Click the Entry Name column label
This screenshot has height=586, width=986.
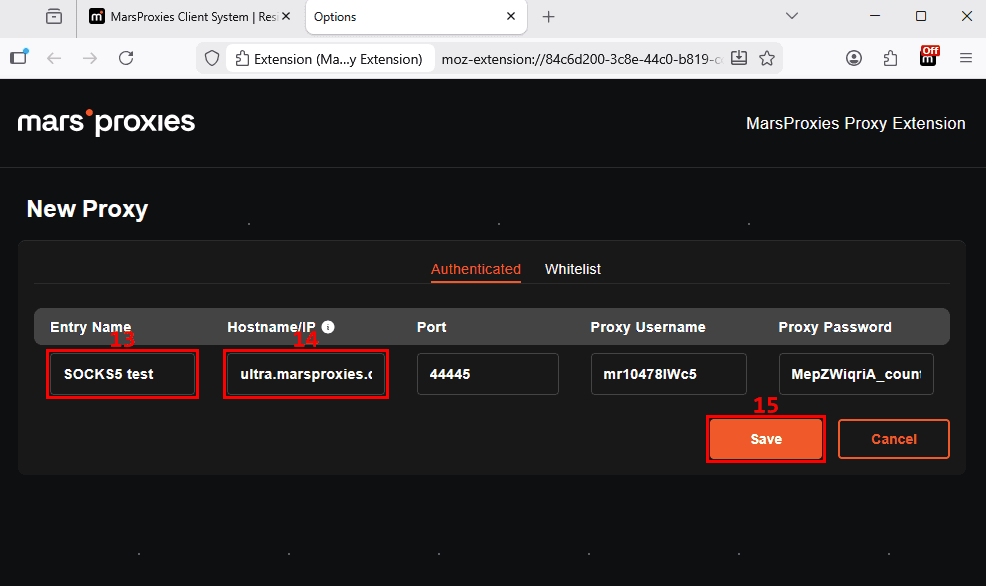click(x=91, y=327)
